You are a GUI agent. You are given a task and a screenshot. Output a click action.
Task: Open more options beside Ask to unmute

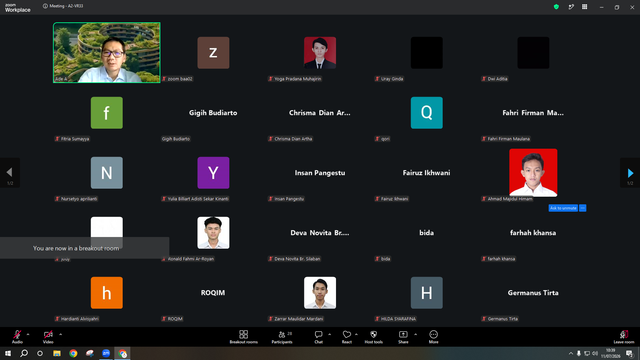582,208
